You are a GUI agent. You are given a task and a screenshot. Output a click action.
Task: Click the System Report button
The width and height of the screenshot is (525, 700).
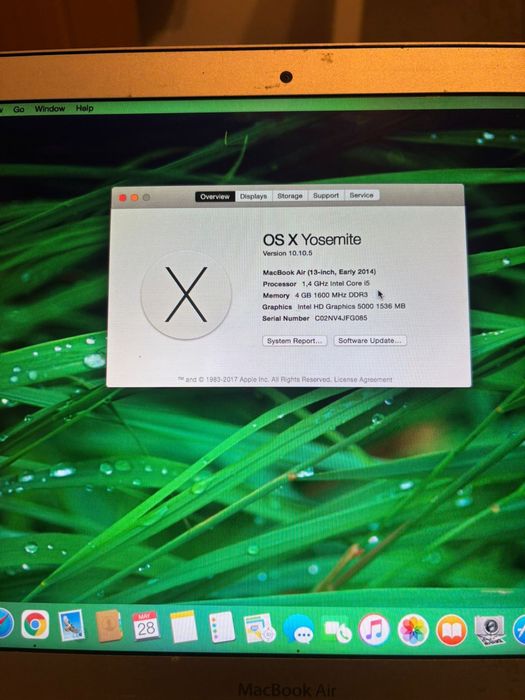pos(295,341)
